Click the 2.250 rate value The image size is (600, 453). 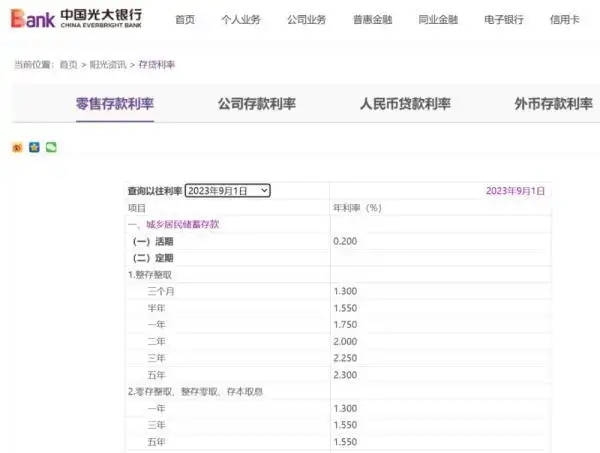click(x=345, y=358)
